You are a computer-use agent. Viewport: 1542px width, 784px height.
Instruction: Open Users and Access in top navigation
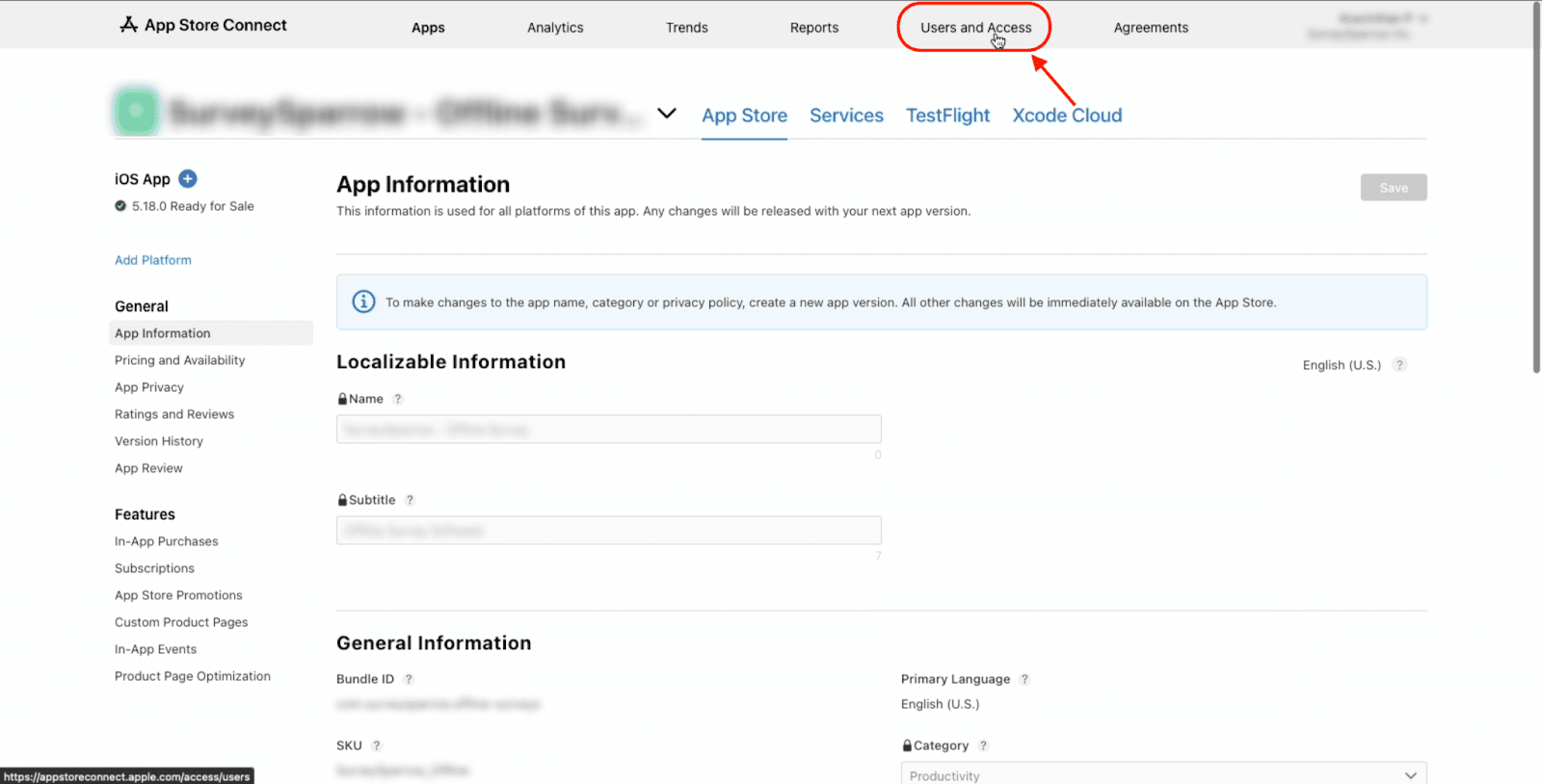click(x=975, y=28)
